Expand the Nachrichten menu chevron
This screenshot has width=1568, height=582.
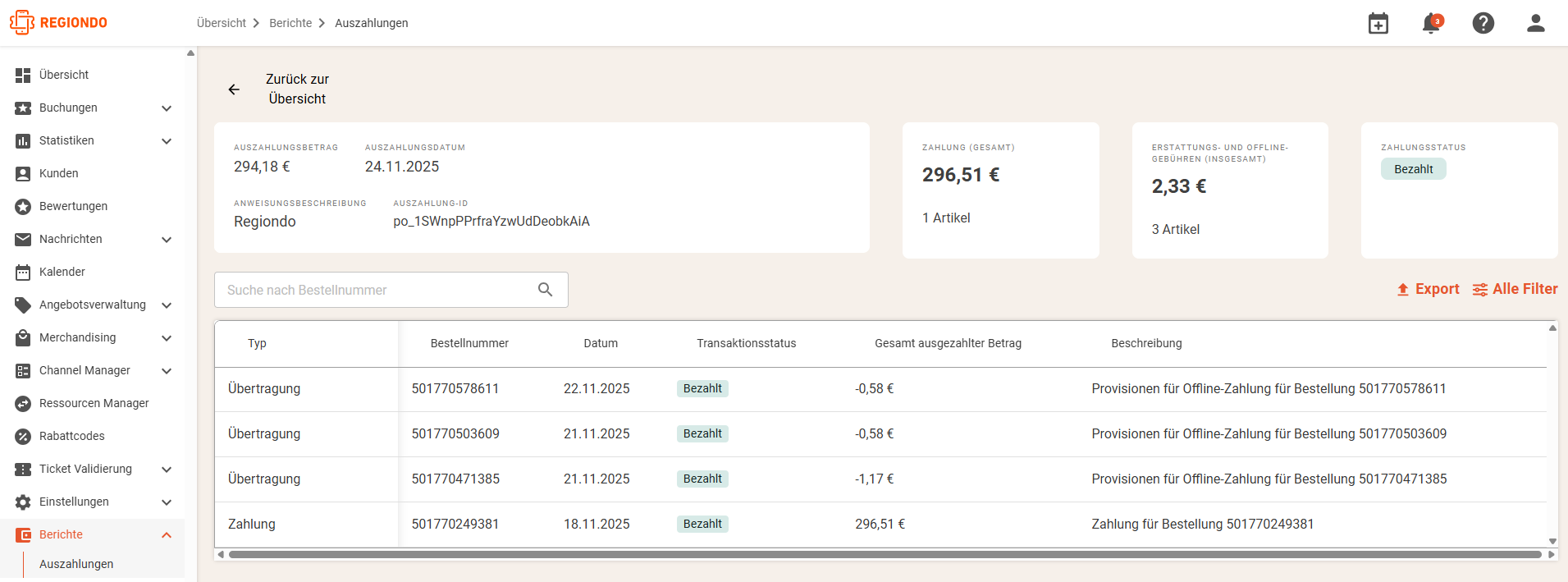[x=167, y=240]
